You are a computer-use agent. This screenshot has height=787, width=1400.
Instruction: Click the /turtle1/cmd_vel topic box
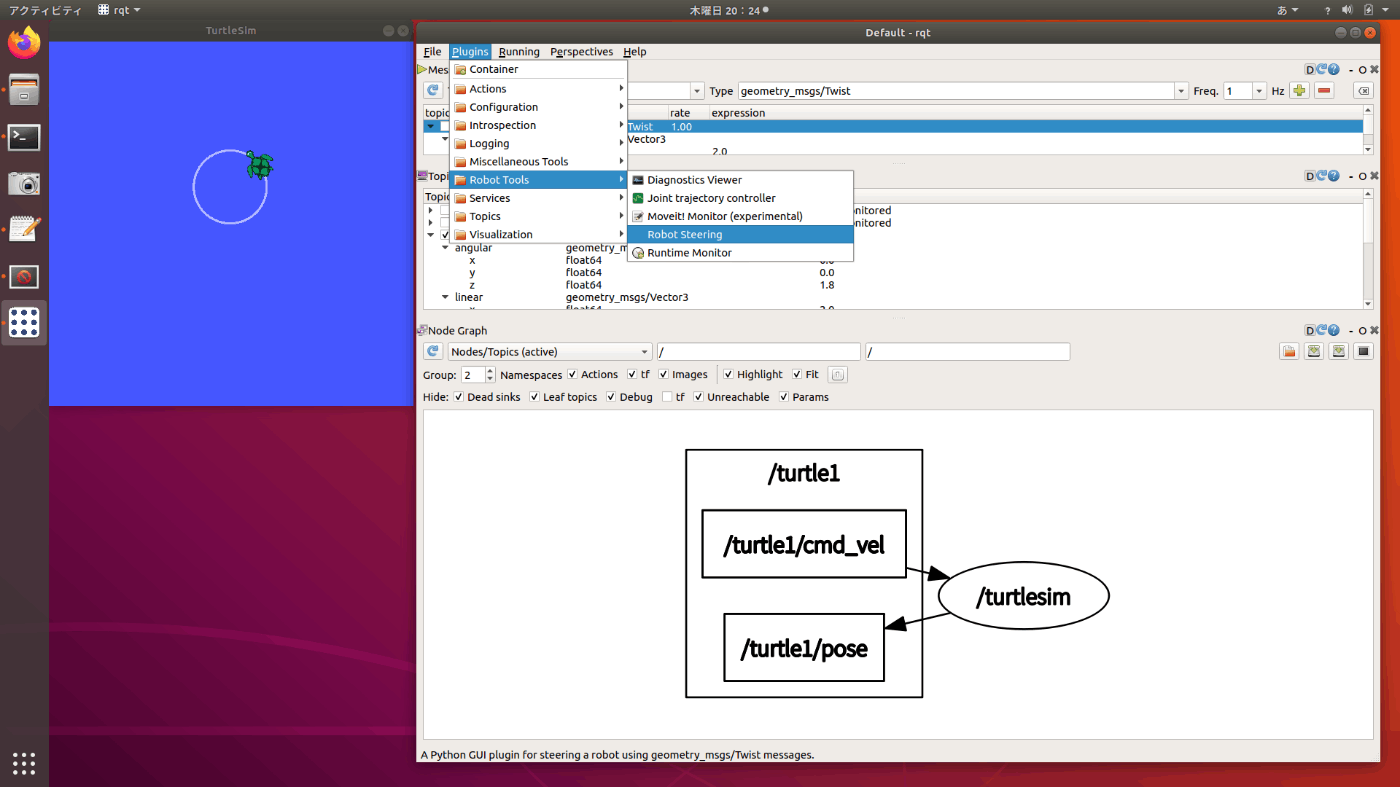click(804, 544)
